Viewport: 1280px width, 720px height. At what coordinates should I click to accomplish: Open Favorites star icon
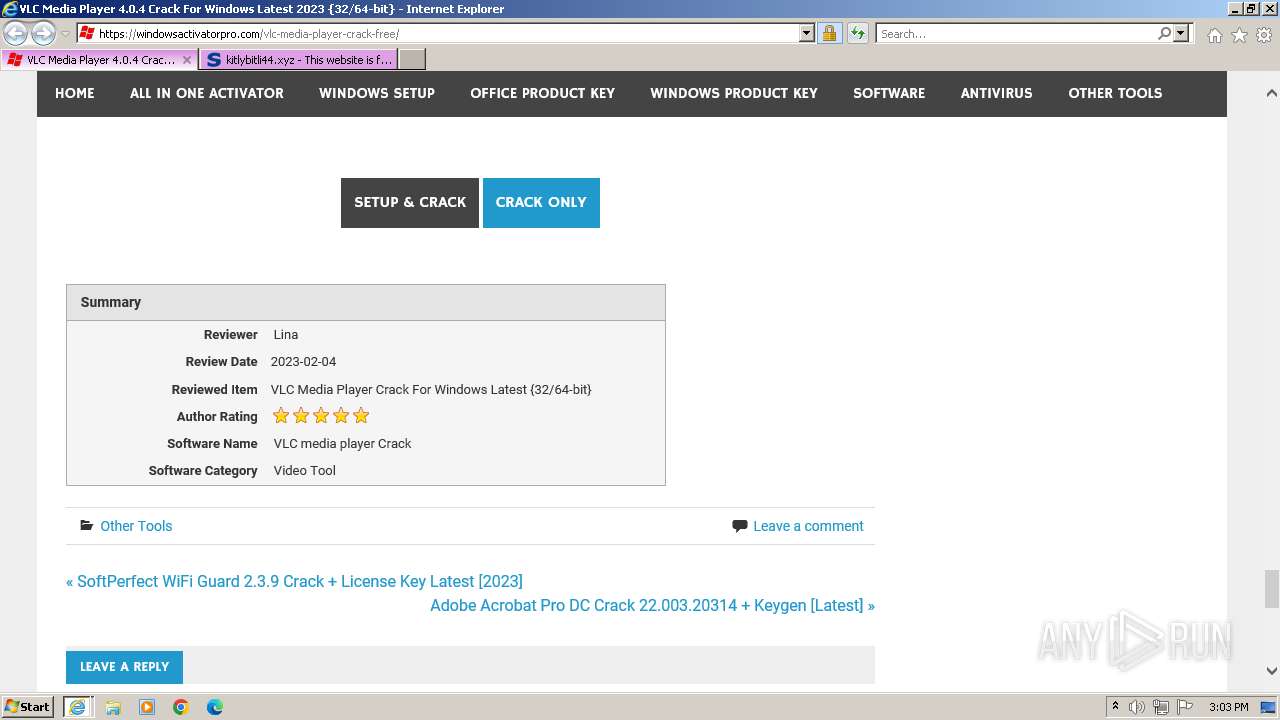coord(1239,35)
